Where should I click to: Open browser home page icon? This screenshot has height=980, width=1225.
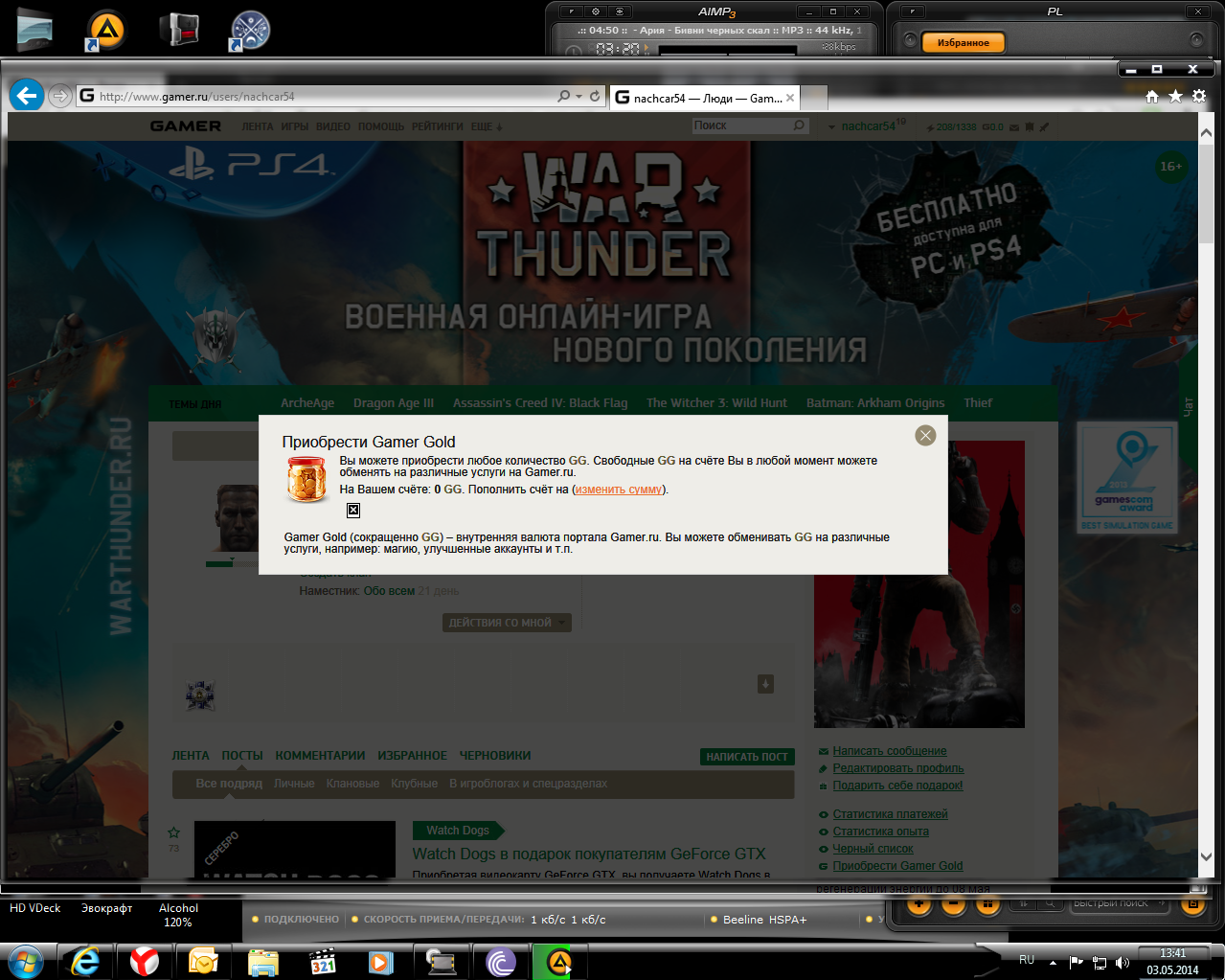click(x=1152, y=96)
